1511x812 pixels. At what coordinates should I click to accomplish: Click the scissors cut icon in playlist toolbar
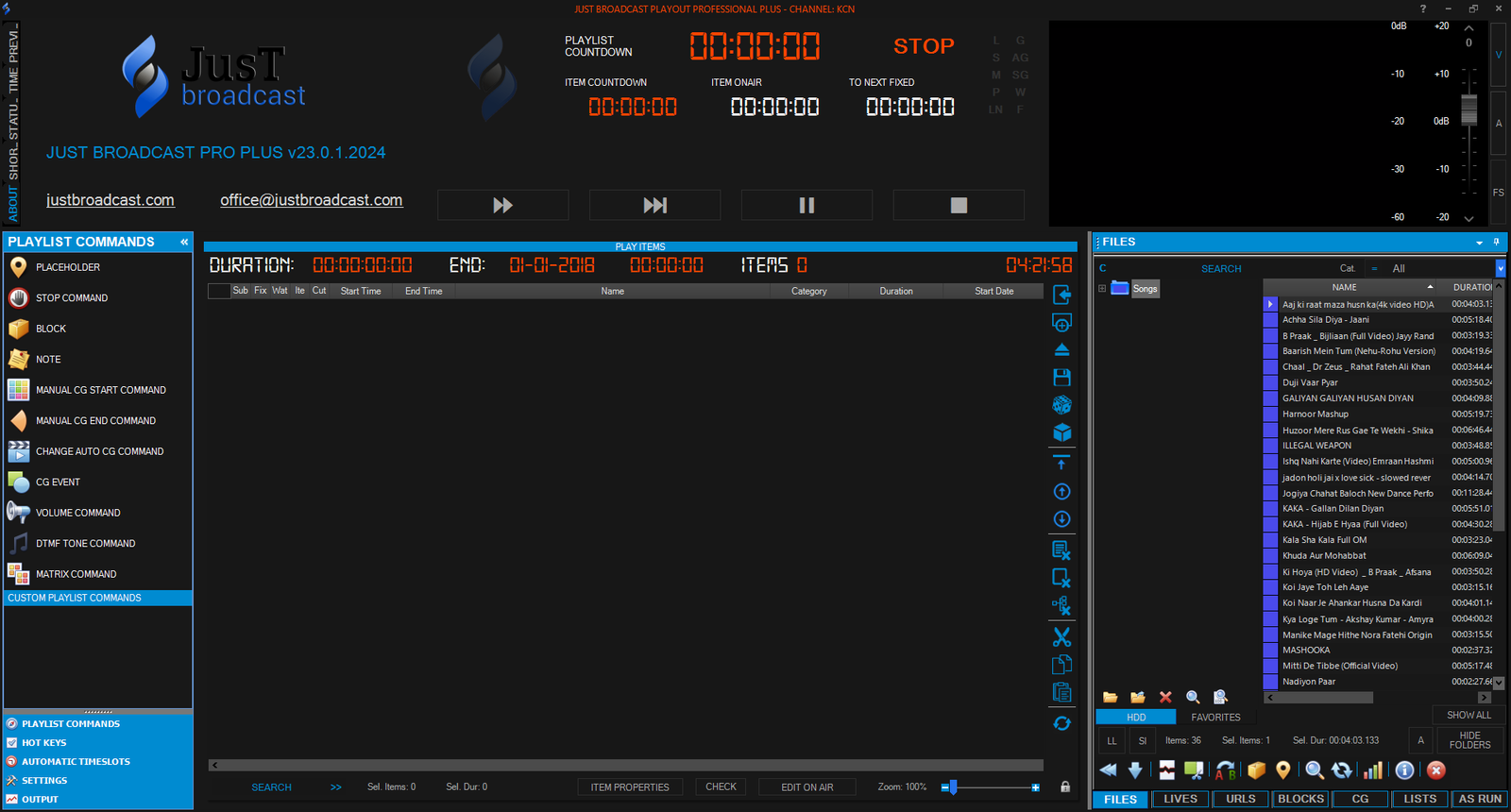tap(1061, 637)
